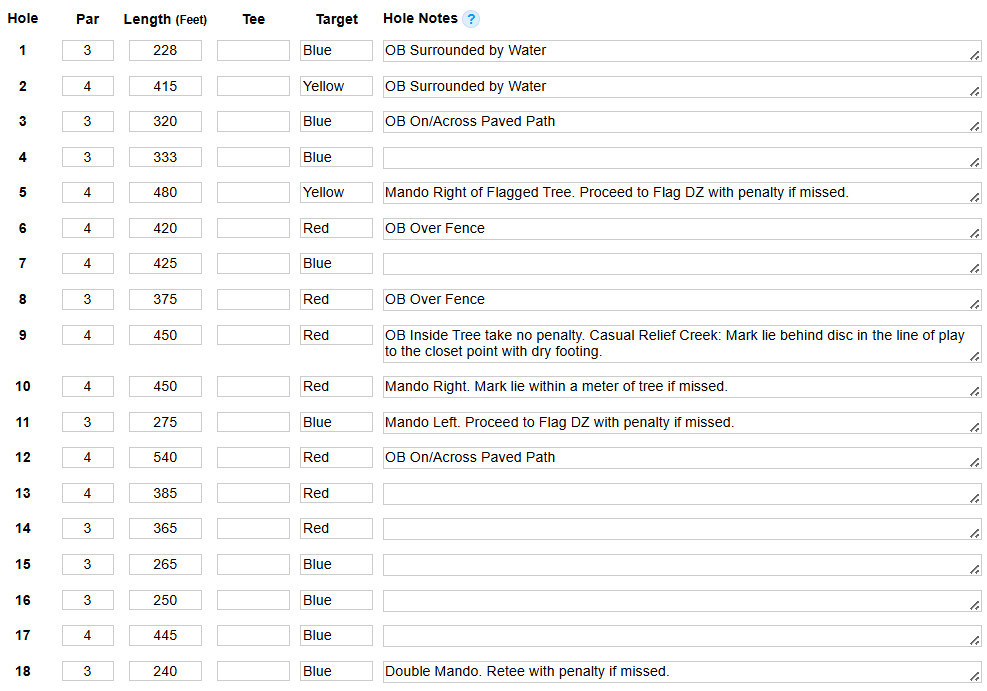Click the resize grip of hole 9 notes
The width and height of the screenshot is (987, 691).
[974, 356]
